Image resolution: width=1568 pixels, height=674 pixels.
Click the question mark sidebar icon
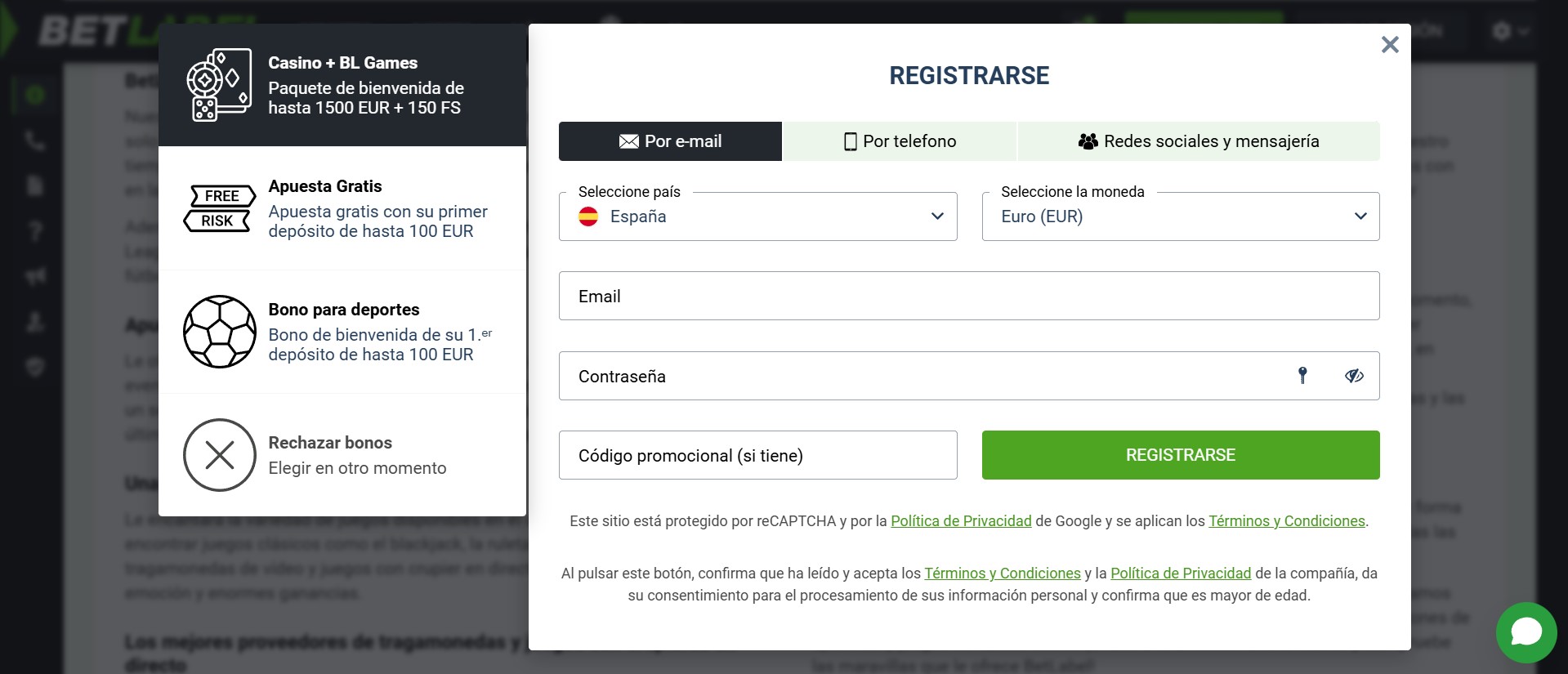pyautogui.click(x=34, y=231)
